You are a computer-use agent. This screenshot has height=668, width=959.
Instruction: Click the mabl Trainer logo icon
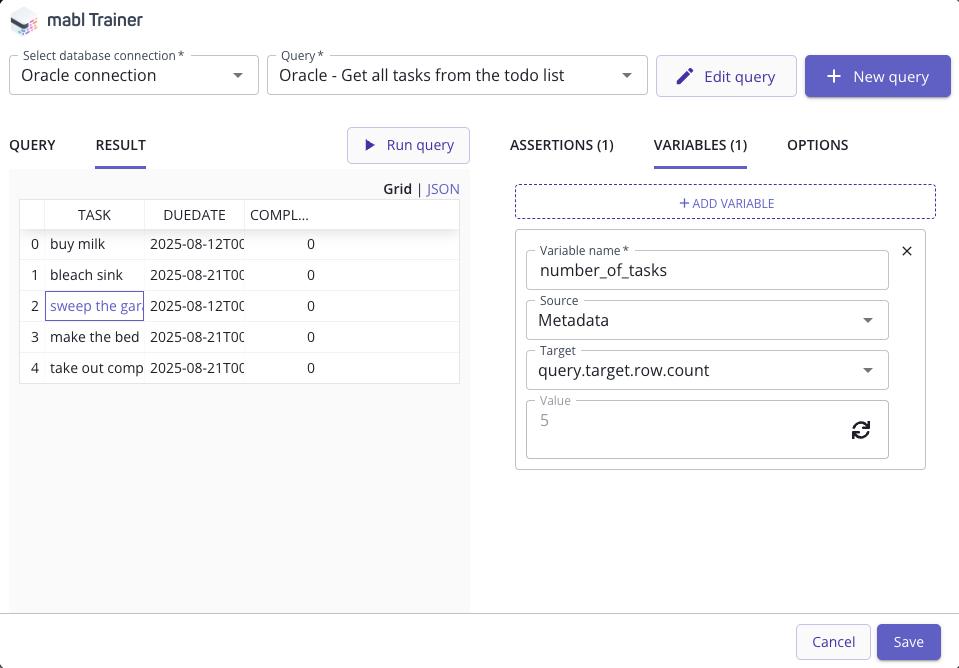coord(24,20)
